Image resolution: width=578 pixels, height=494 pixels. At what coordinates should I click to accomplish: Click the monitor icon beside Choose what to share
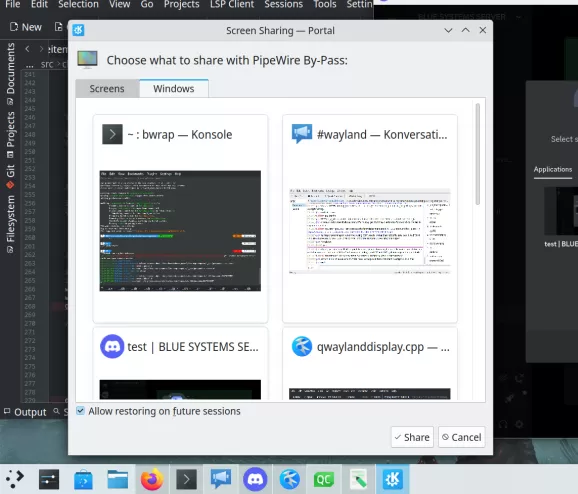(87, 60)
